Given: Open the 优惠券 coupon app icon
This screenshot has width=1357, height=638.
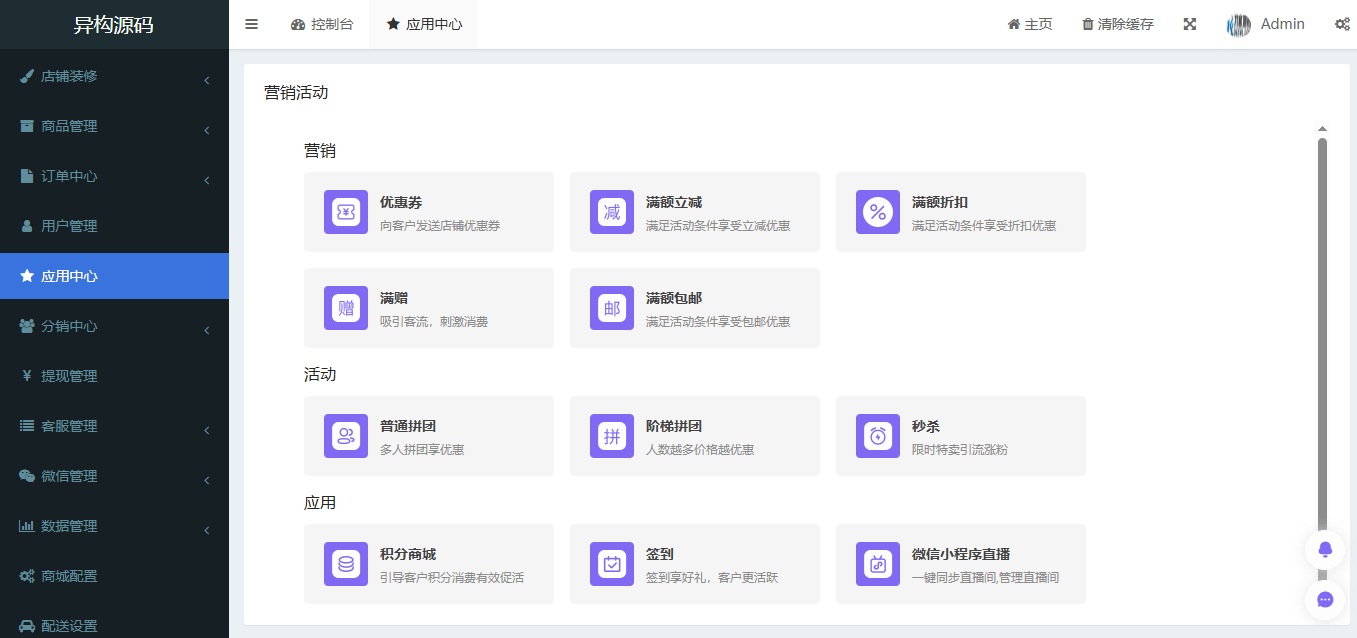Looking at the screenshot, I should coord(345,212).
